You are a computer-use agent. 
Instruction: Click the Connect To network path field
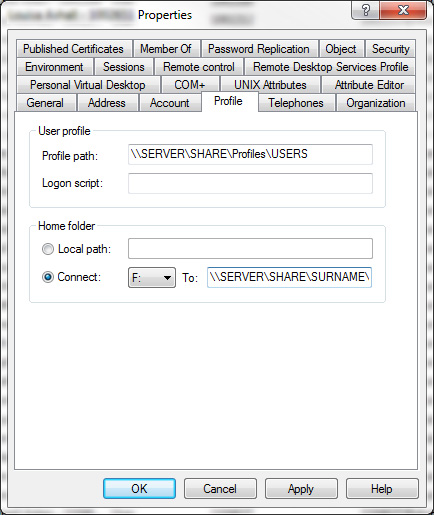coord(289,277)
